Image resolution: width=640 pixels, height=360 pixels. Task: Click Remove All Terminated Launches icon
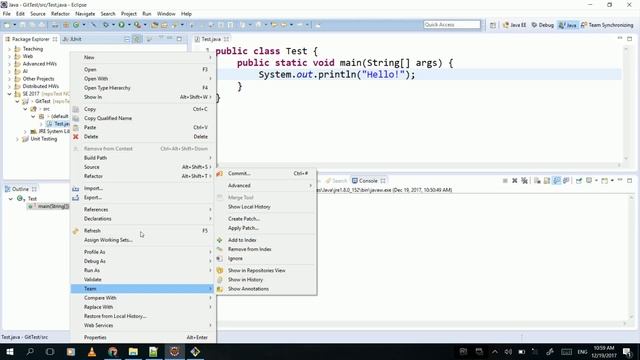[524, 180]
